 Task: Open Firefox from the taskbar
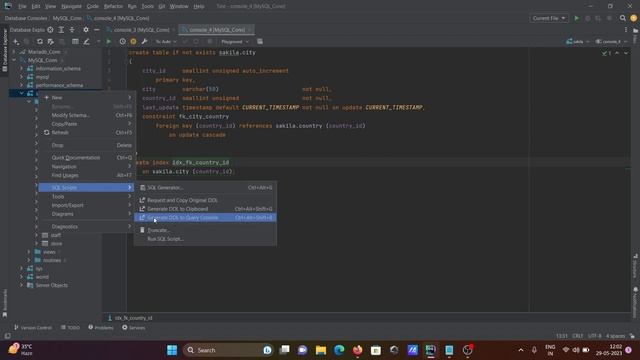(358, 350)
